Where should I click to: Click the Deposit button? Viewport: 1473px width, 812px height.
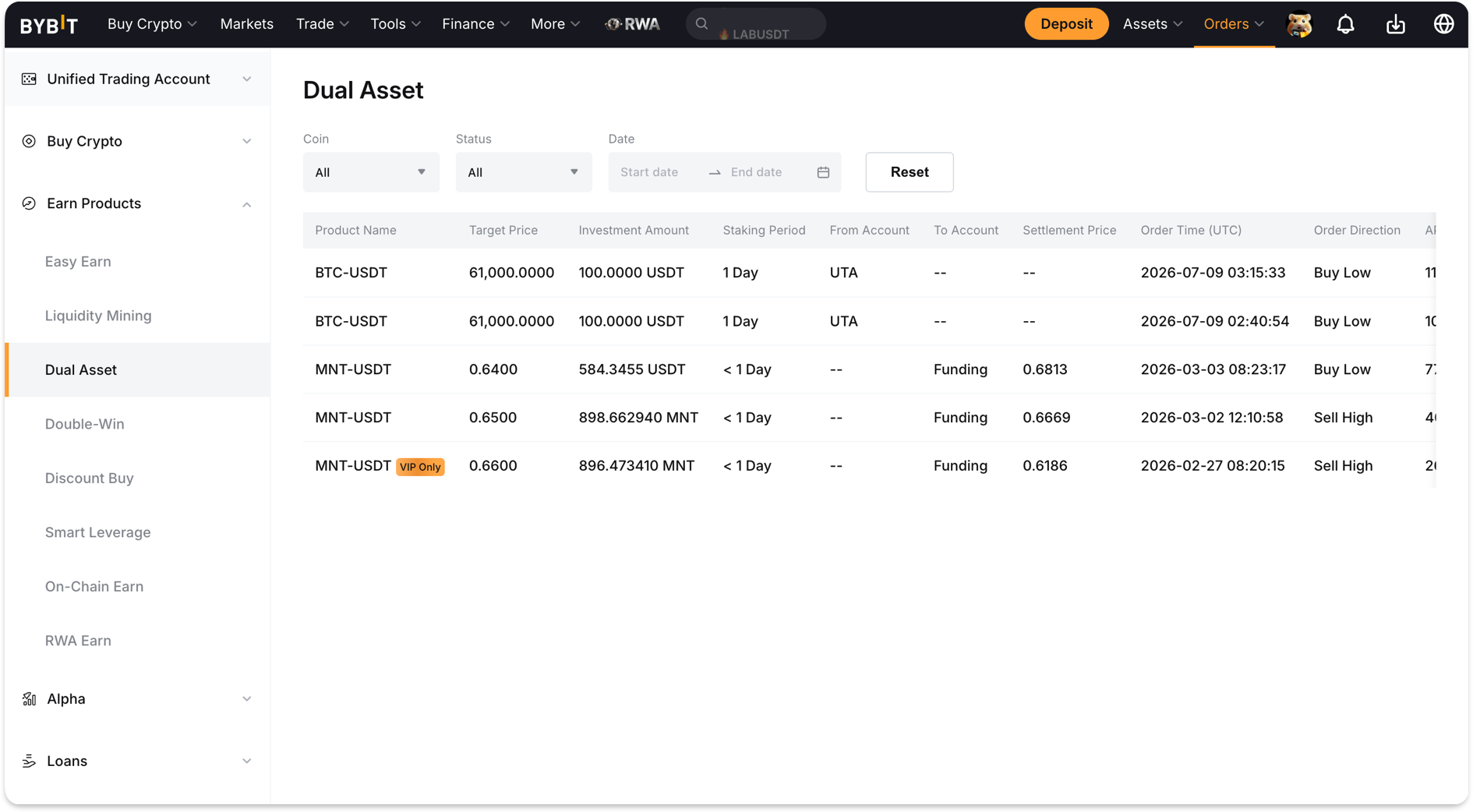click(1066, 24)
